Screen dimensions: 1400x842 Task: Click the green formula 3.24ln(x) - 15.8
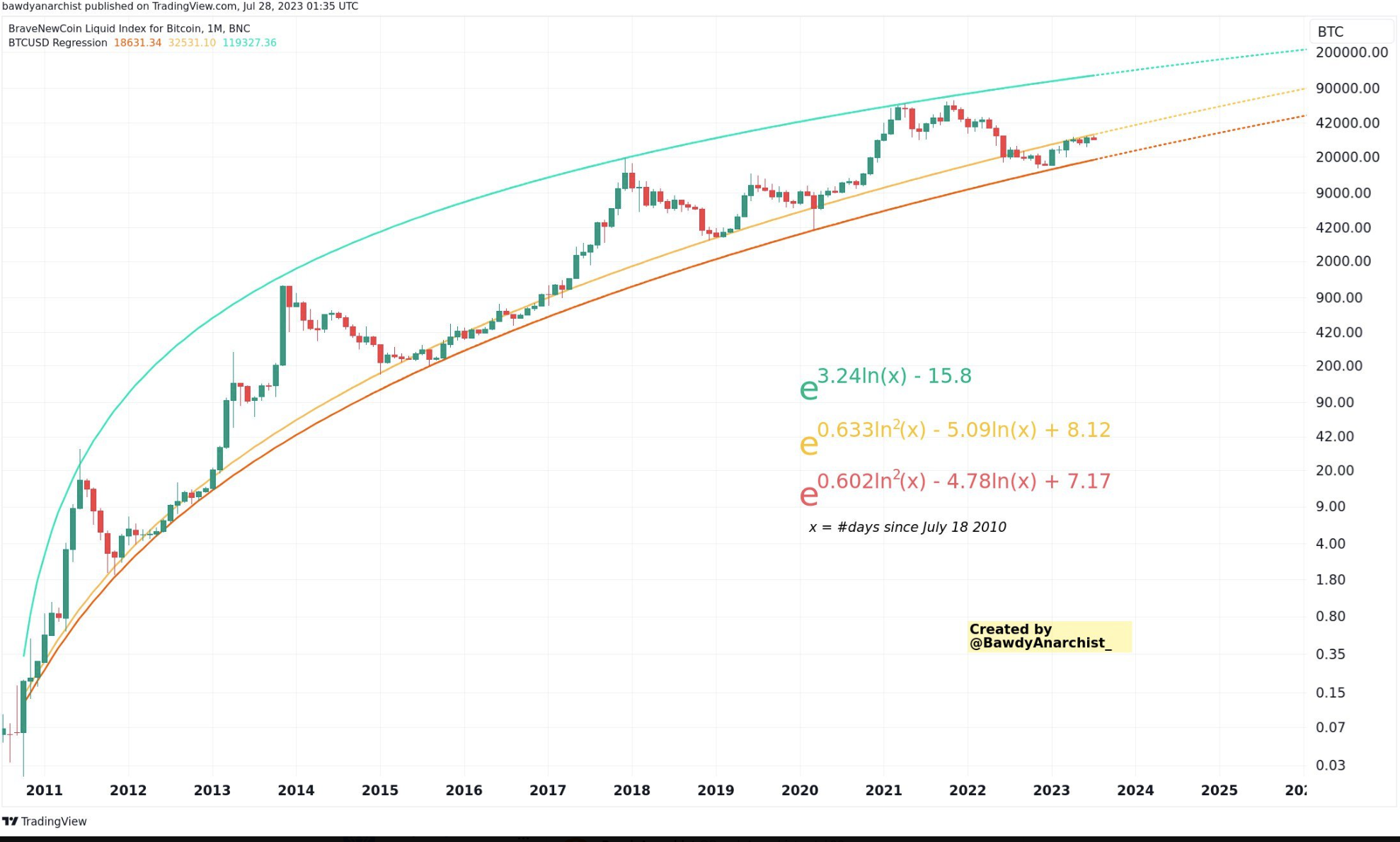[x=885, y=383]
